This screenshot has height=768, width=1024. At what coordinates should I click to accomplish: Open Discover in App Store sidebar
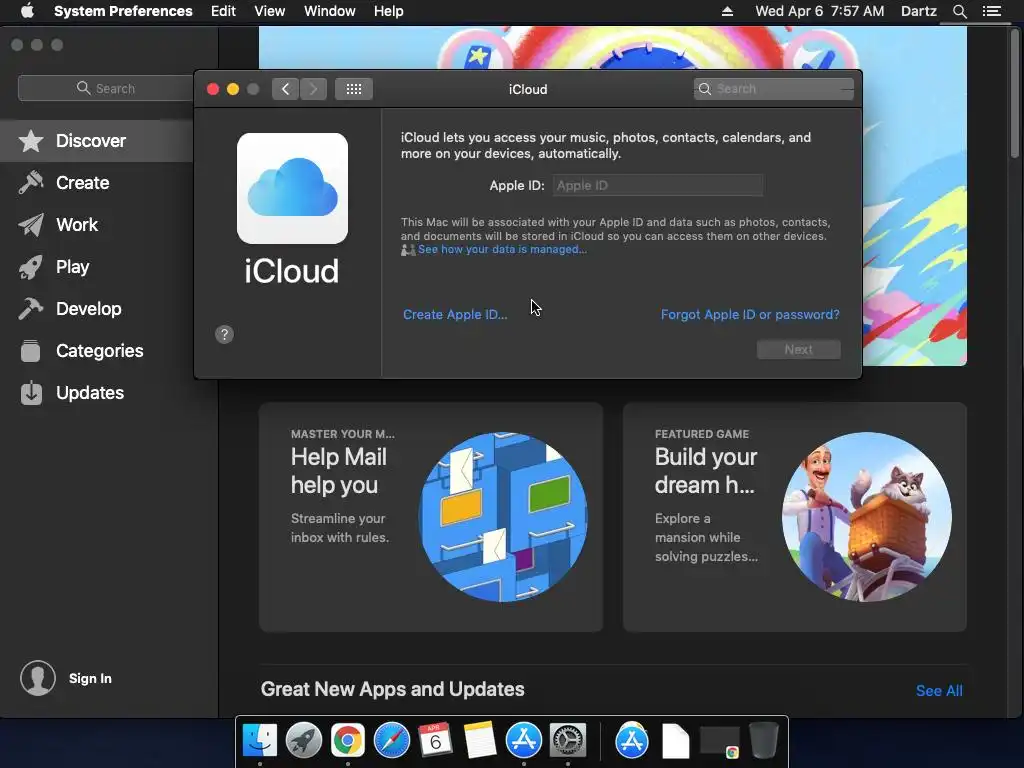[x=97, y=141]
